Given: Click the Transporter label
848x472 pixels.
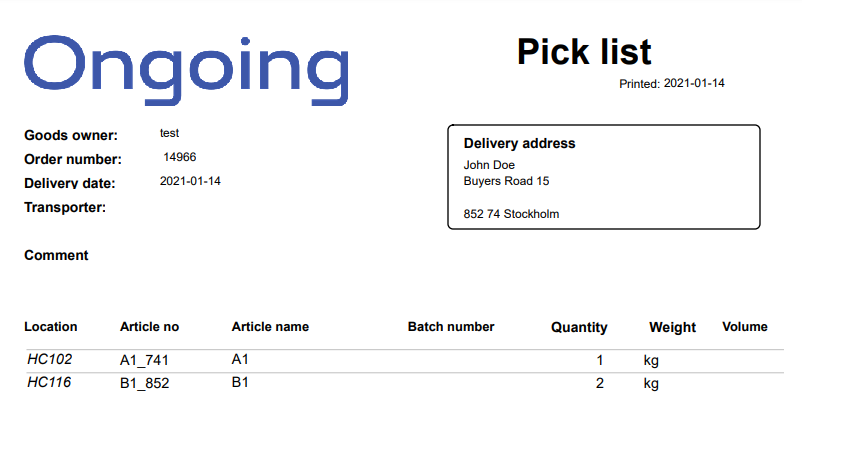Looking at the screenshot, I should (x=65, y=208).
